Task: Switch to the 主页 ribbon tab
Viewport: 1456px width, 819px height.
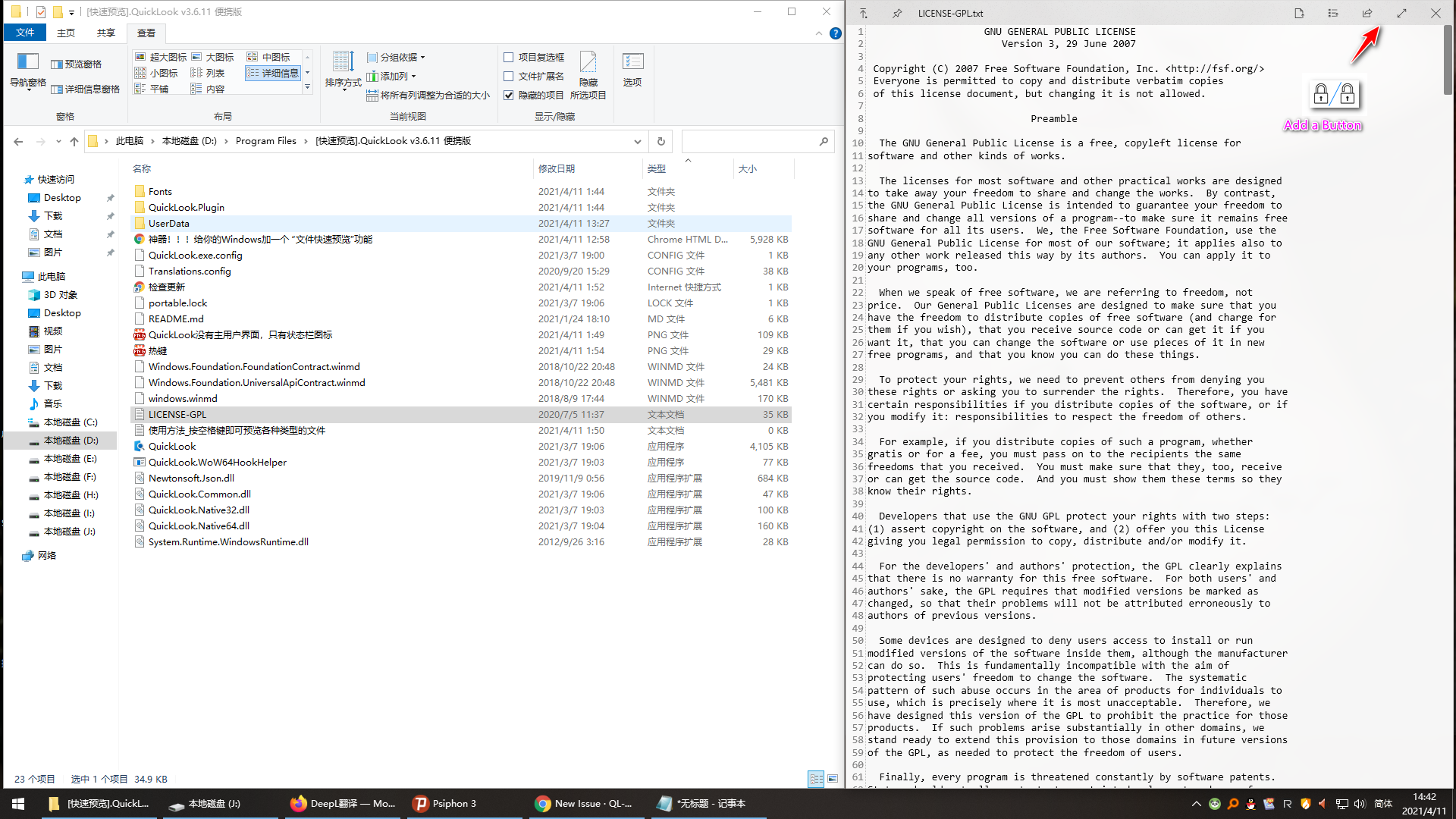Action: pos(66,33)
